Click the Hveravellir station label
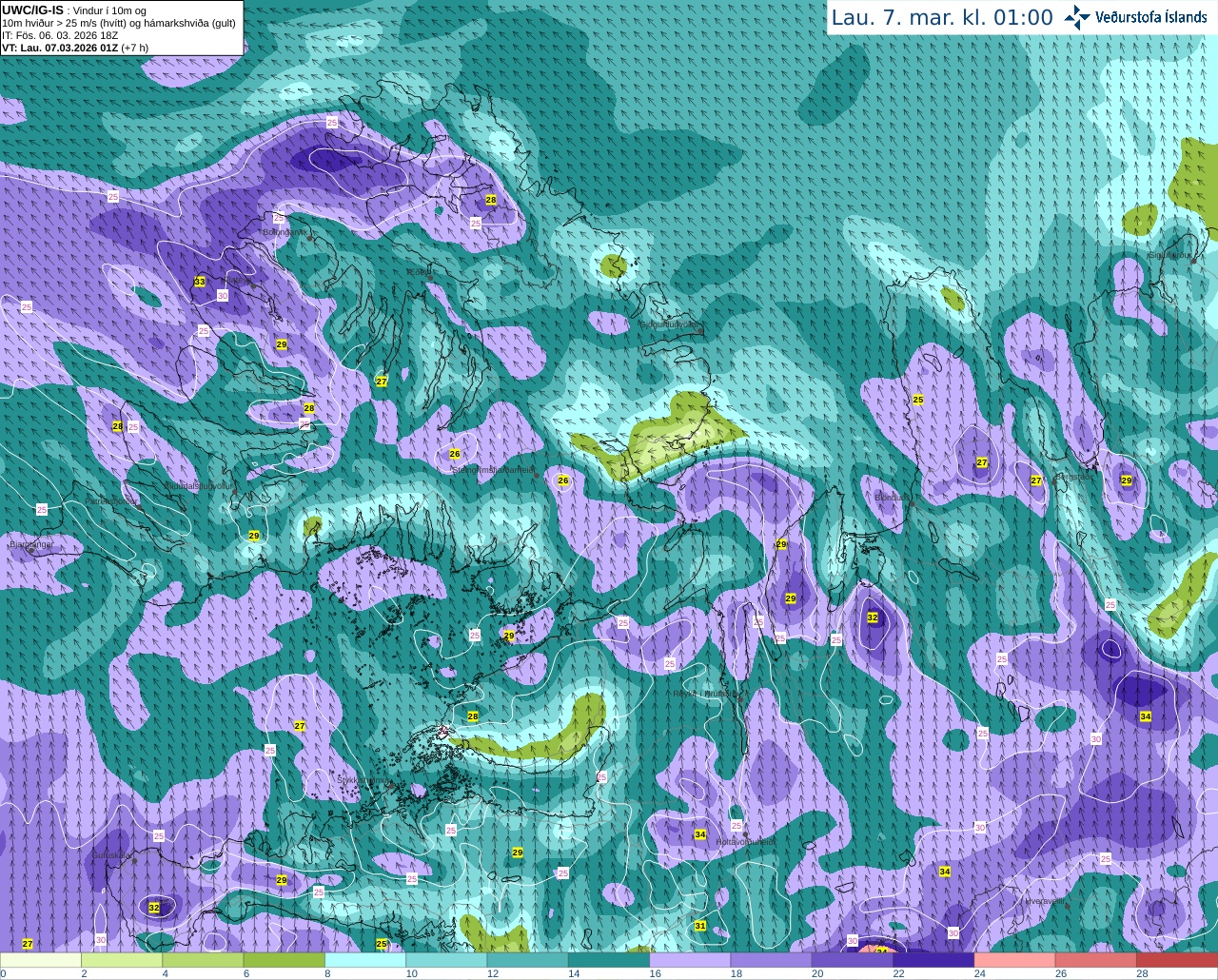 [x=1045, y=900]
